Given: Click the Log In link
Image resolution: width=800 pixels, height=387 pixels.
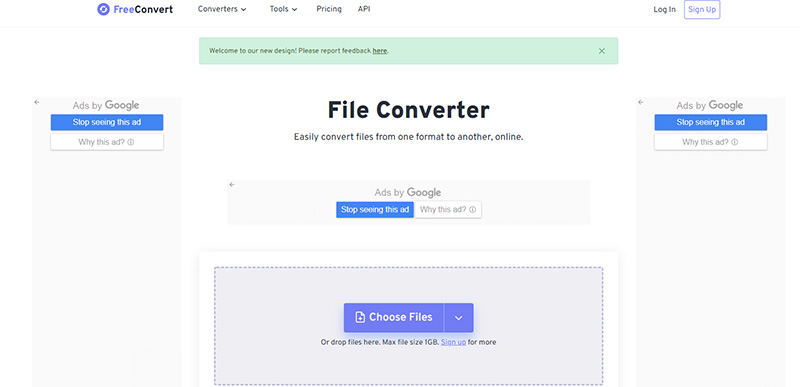Looking at the screenshot, I should [x=664, y=9].
